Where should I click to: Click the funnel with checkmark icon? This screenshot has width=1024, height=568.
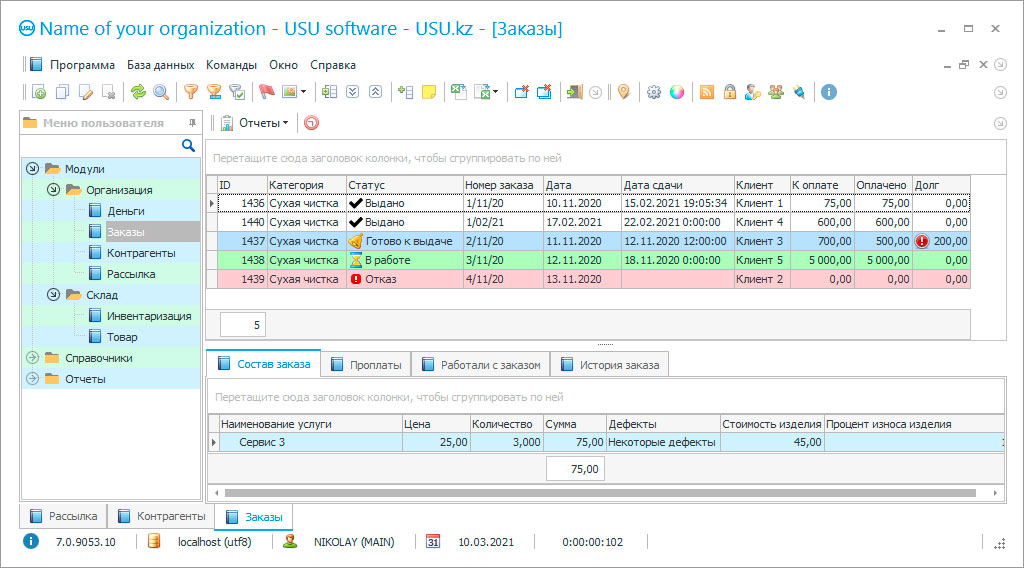[x=237, y=92]
